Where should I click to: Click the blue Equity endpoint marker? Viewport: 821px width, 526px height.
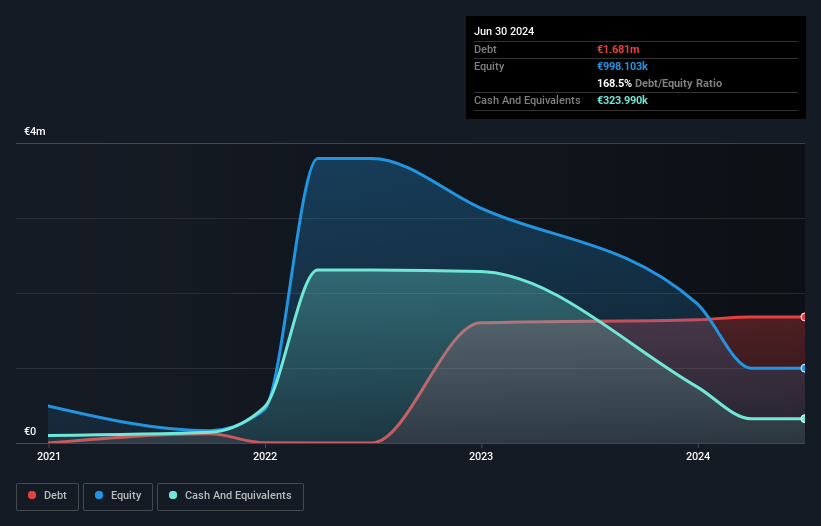tap(804, 368)
